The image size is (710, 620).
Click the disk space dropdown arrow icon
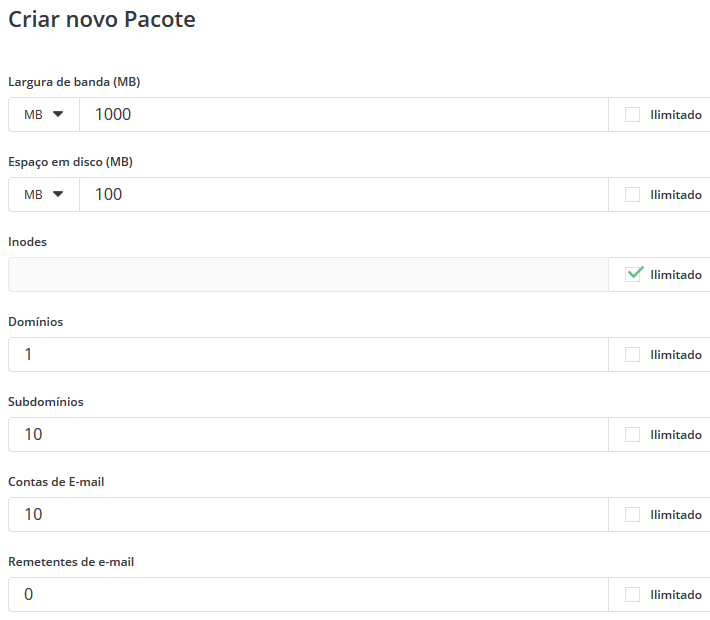(x=58, y=194)
